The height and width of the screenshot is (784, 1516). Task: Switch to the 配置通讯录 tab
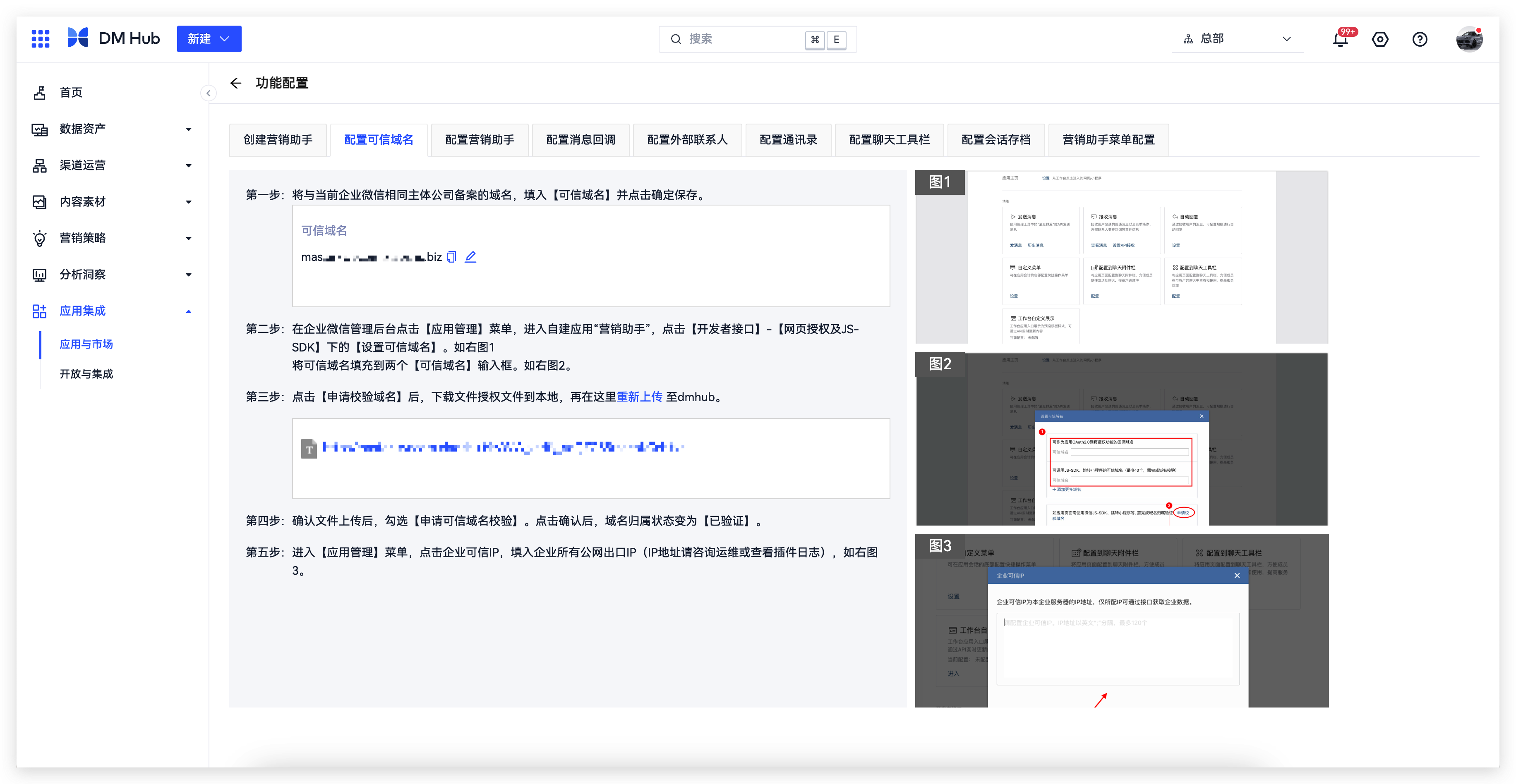point(788,140)
